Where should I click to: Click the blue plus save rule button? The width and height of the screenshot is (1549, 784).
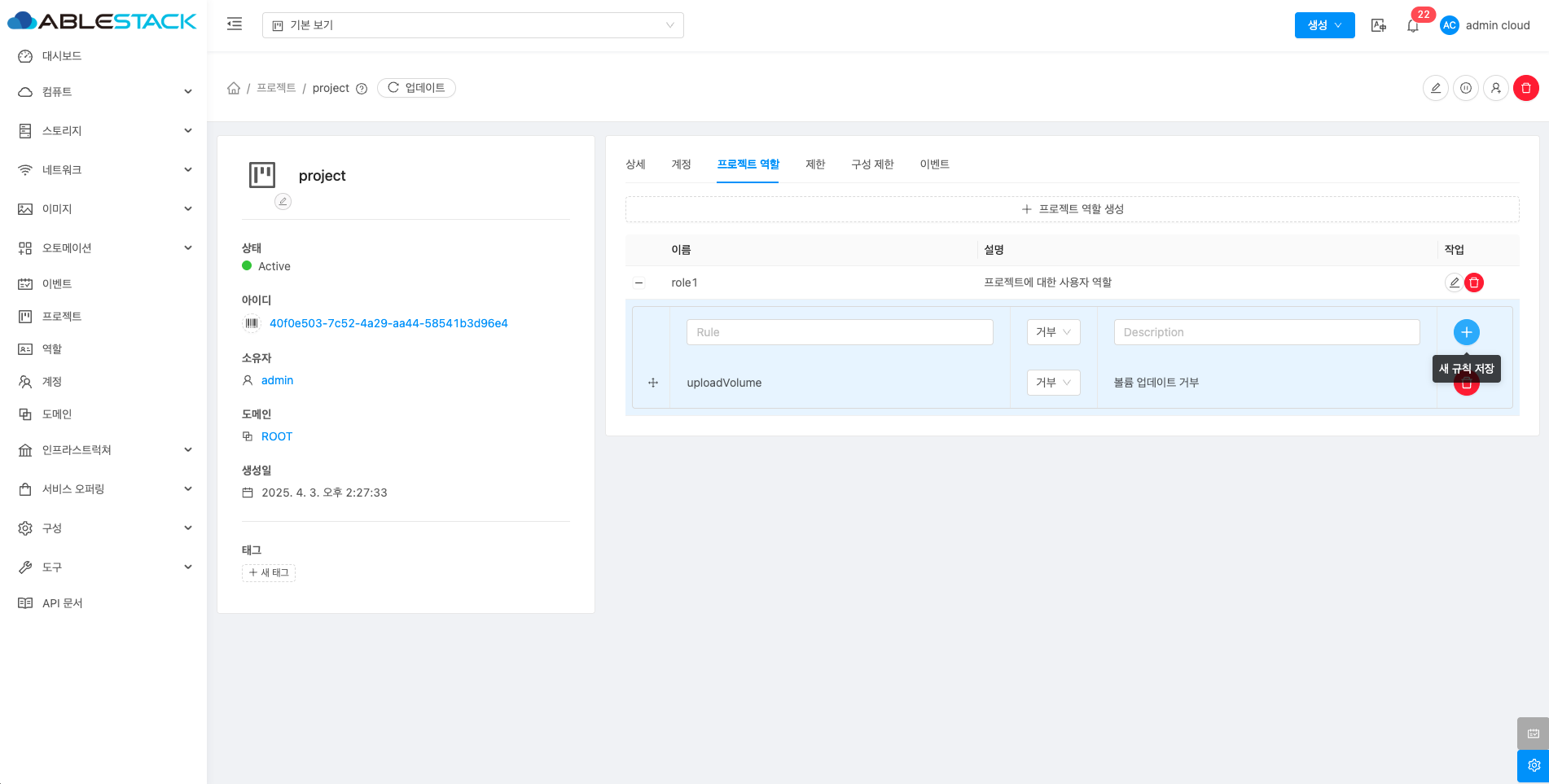pos(1466,332)
